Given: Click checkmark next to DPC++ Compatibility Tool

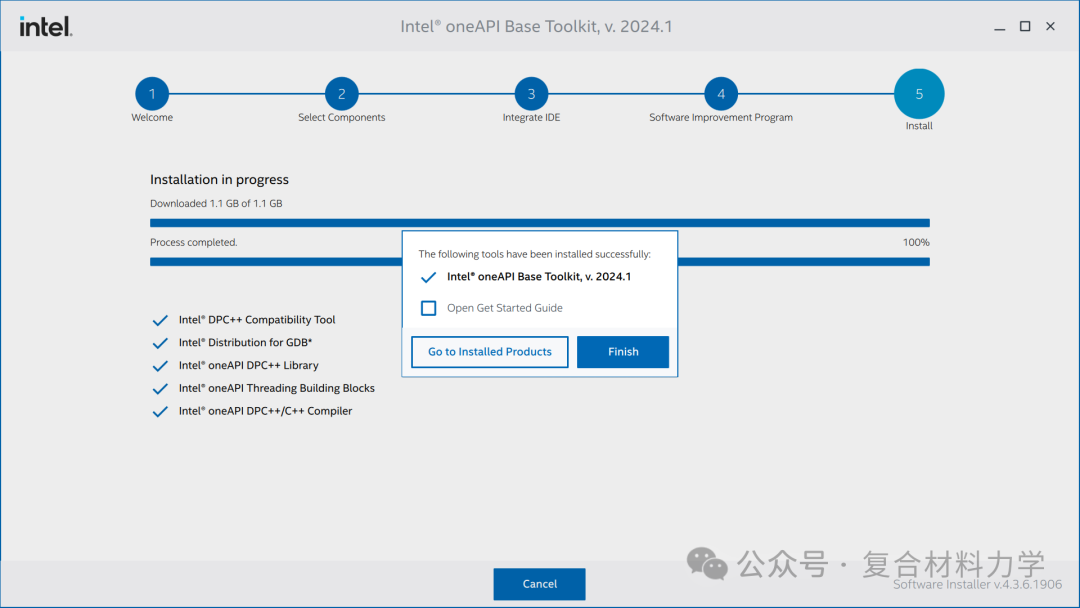Looking at the screenshot, I should [160, 320].
